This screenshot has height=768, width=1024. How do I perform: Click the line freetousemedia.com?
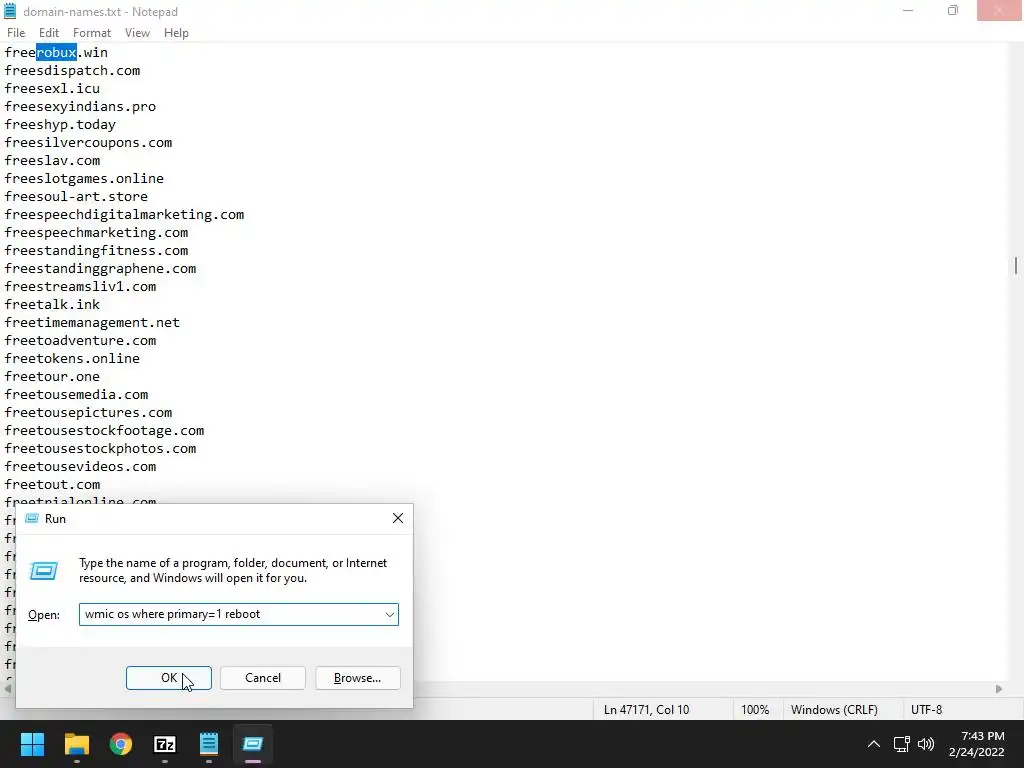tap(76, 395)
